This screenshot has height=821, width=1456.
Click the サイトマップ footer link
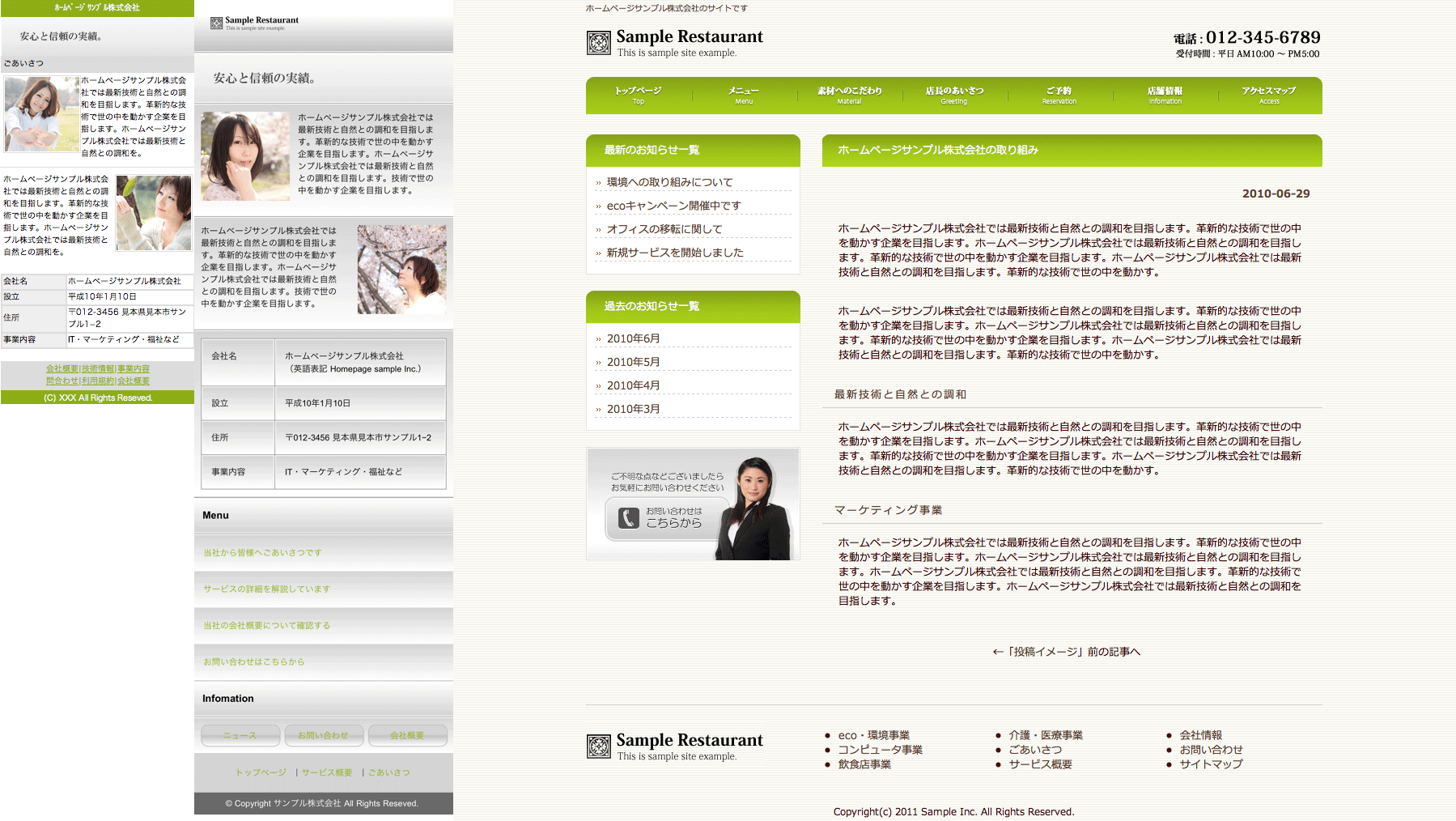coord(1211,764)
